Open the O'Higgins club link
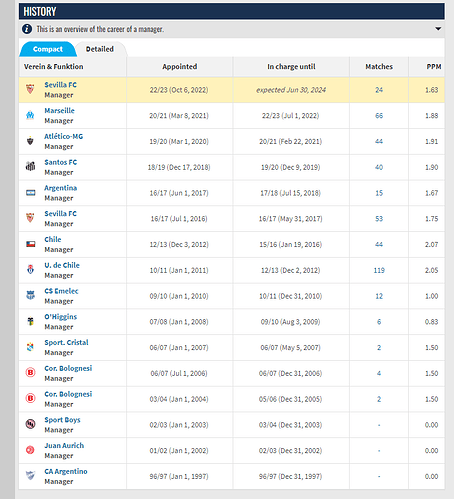 coord(61,317)
